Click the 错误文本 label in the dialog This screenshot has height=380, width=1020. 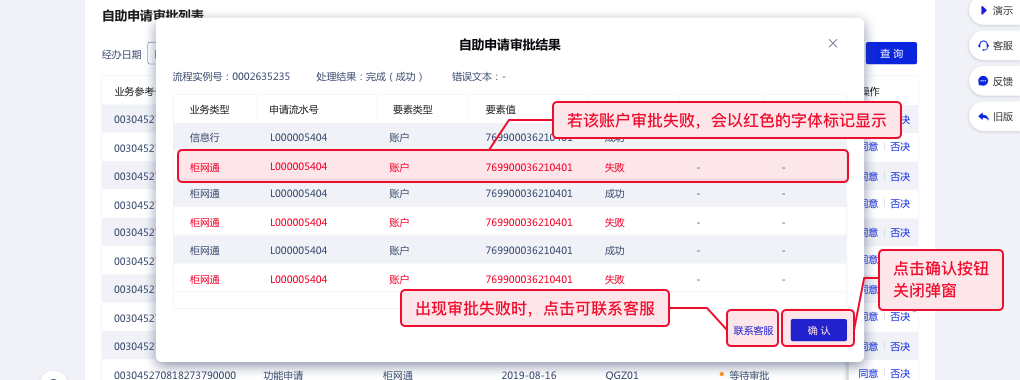click(x=476, y=77)
